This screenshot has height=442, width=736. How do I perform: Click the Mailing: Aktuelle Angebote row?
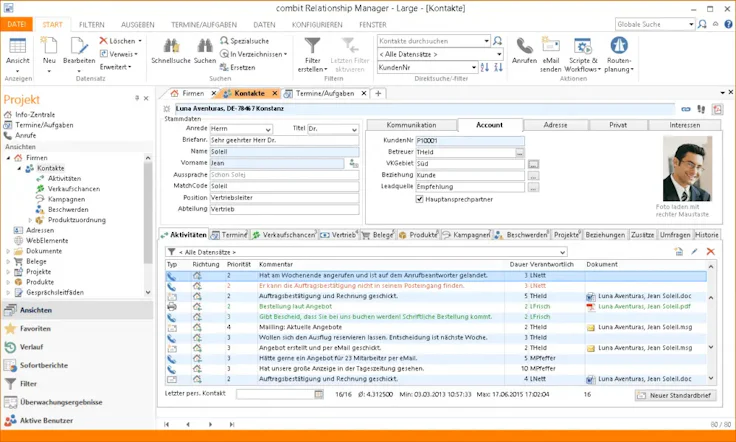coord(436,328)
